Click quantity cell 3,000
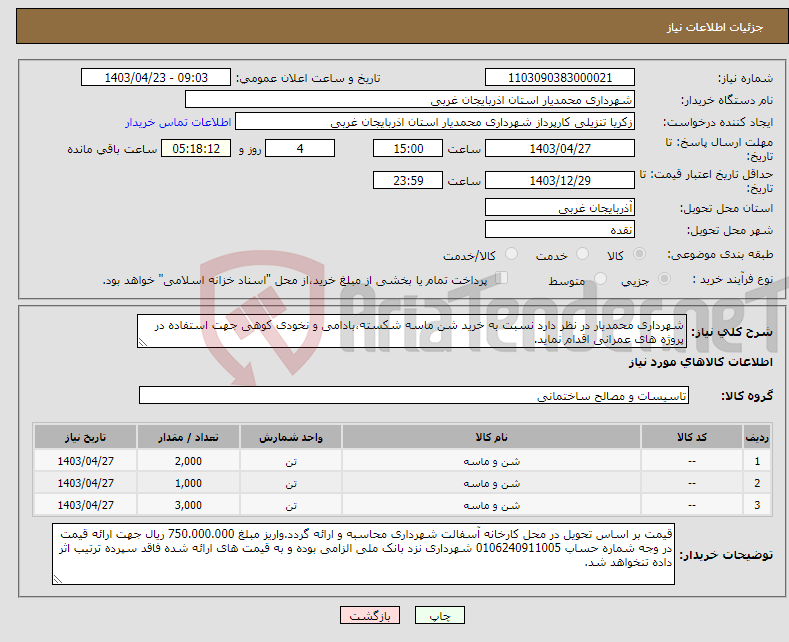 (188, 505)
